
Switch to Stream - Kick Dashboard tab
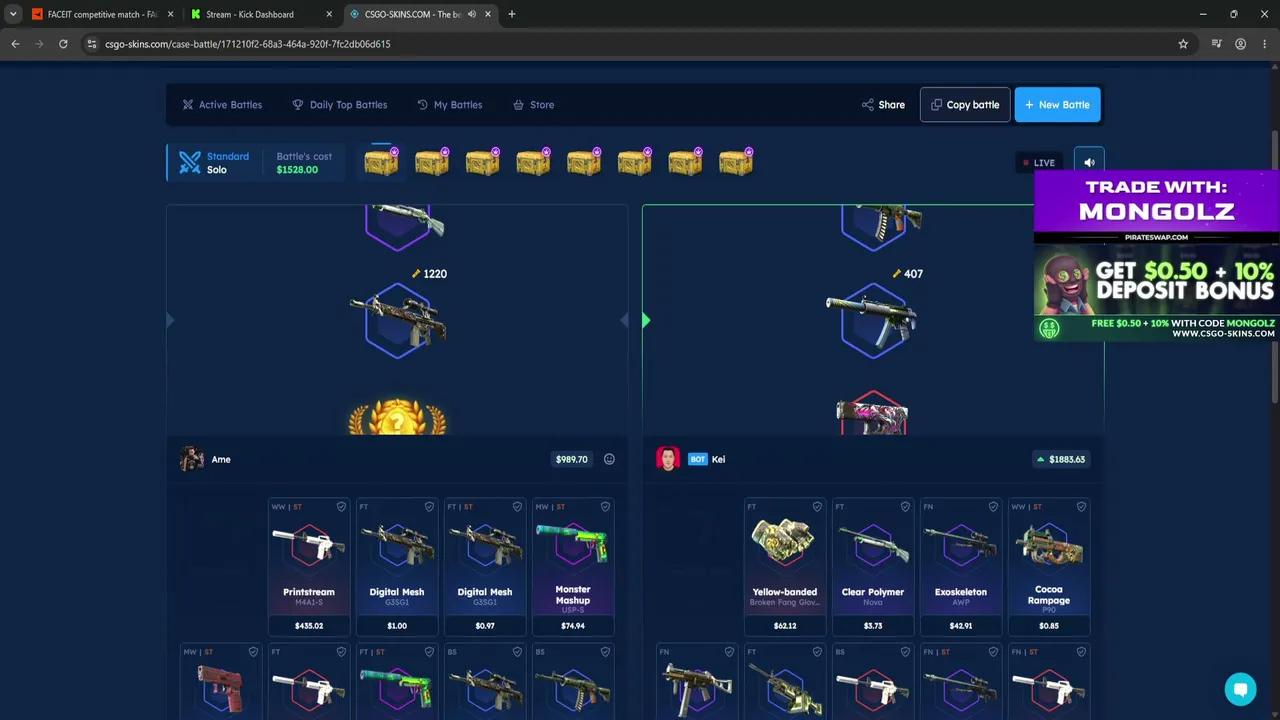(250, 14)
